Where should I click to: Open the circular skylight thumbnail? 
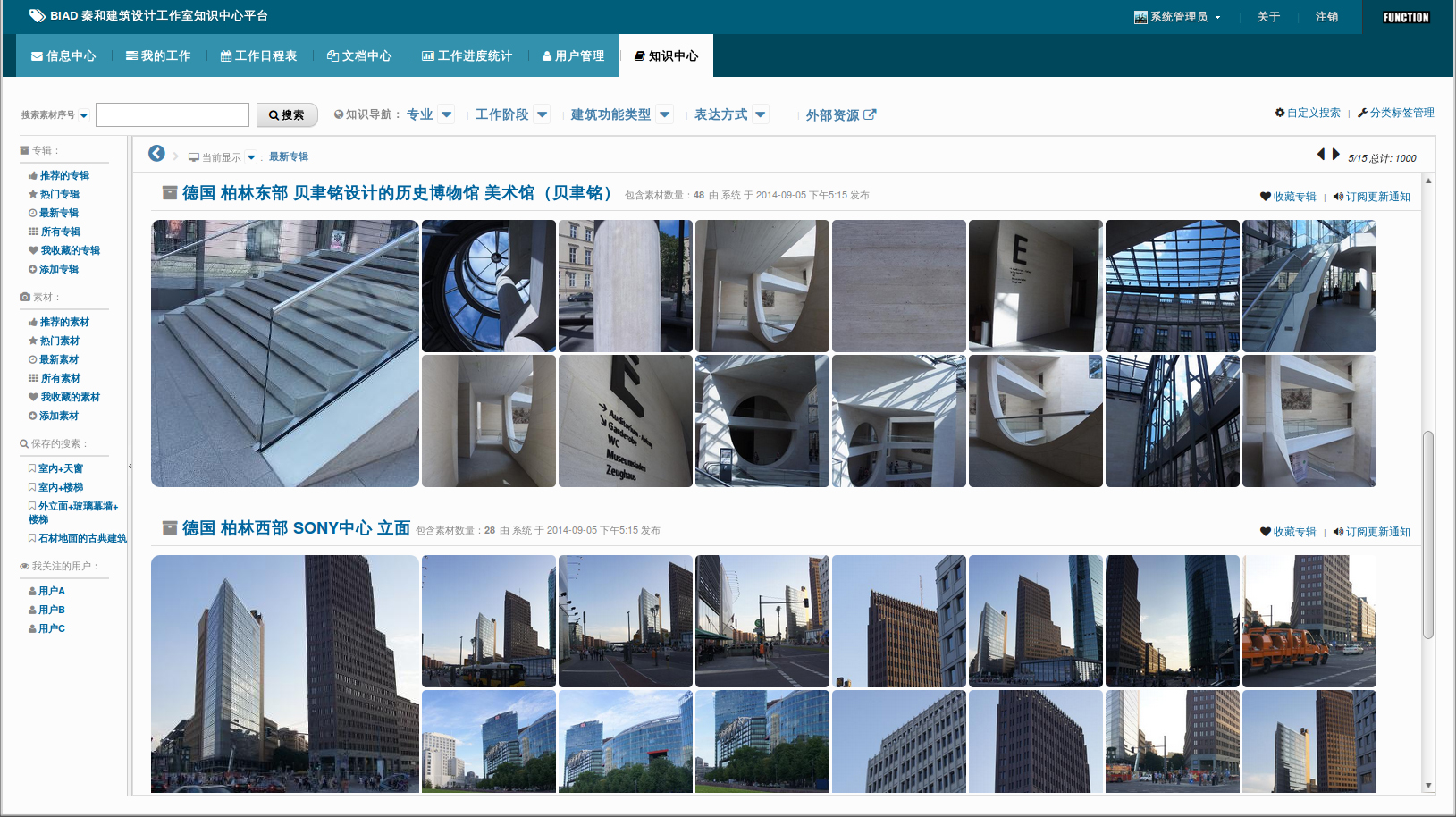point(489,286)
